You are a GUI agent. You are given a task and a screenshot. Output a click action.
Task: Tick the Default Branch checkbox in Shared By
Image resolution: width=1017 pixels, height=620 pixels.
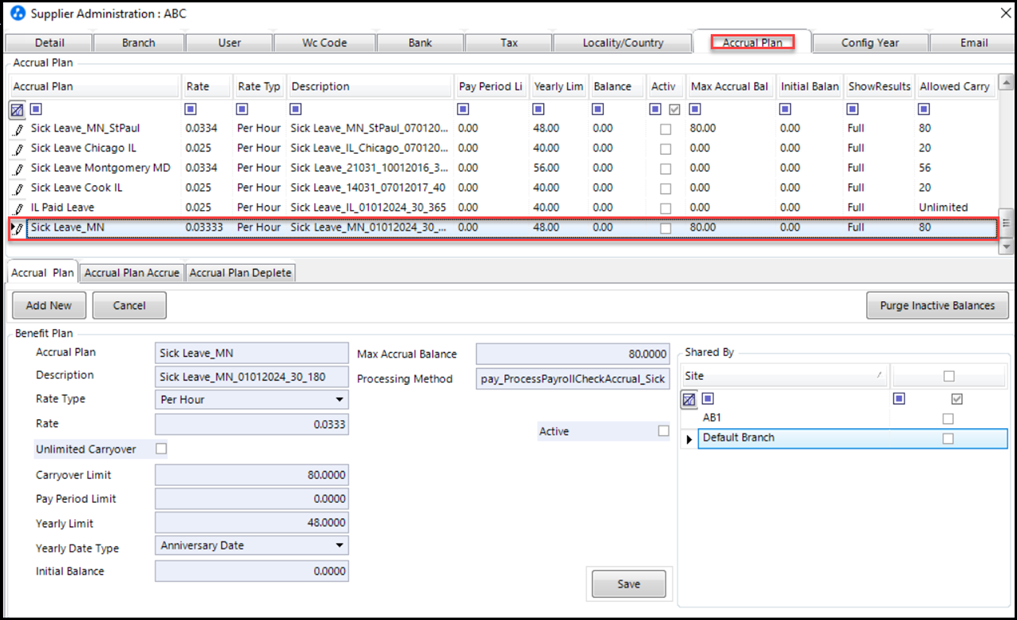click(948, 438)
